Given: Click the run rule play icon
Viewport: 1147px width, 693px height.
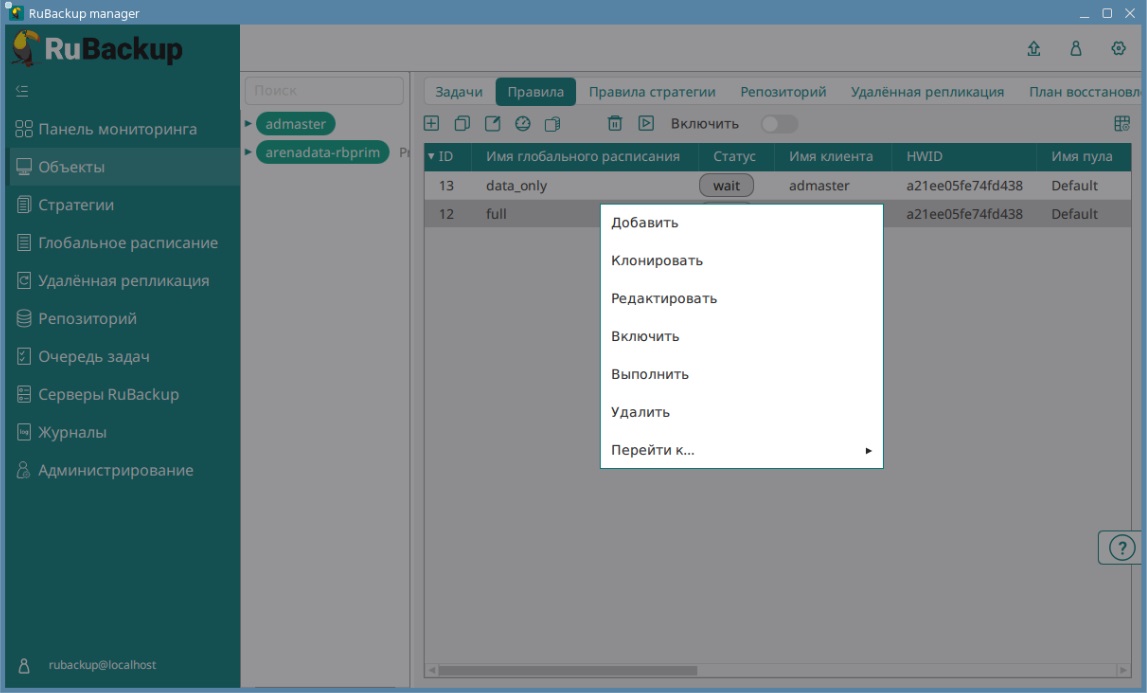Looking at the screenshot, I should (646, 124).
